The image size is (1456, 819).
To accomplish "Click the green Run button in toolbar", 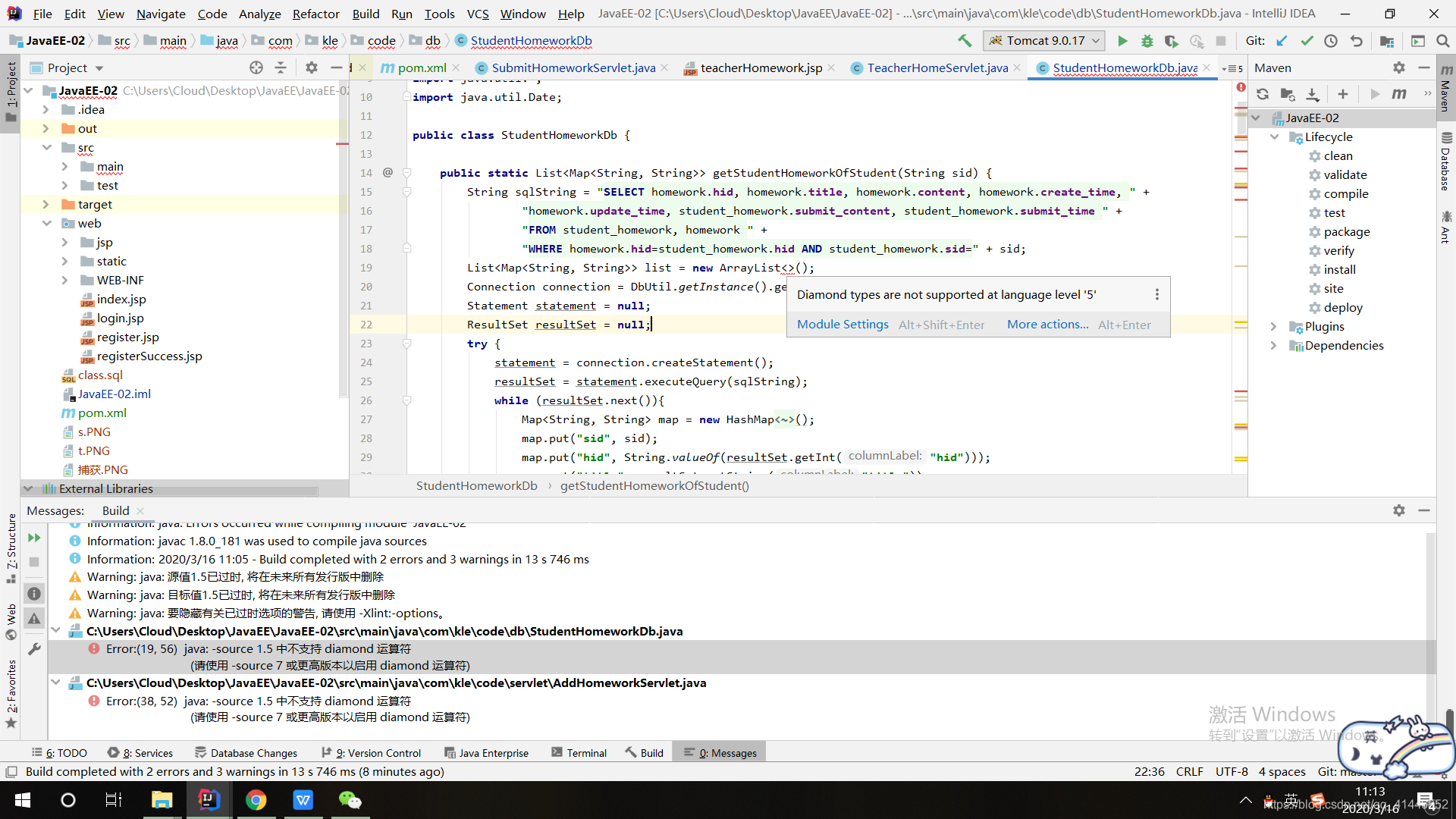I will click(1122, 41).
